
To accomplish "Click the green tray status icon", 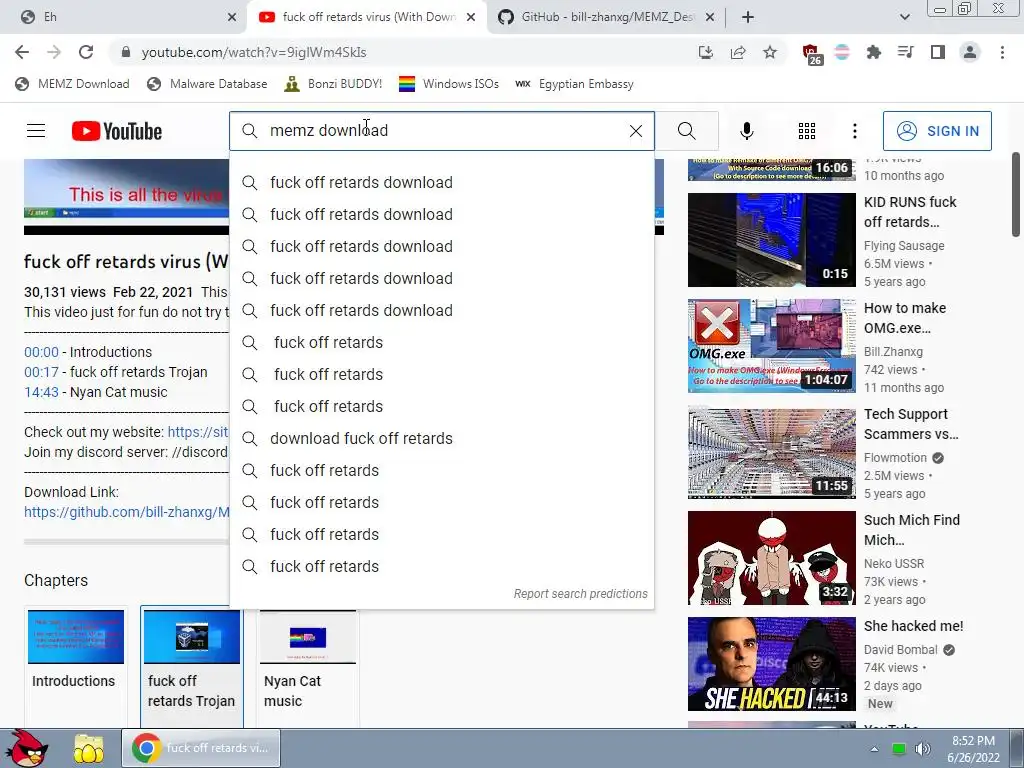I will 899,749.
